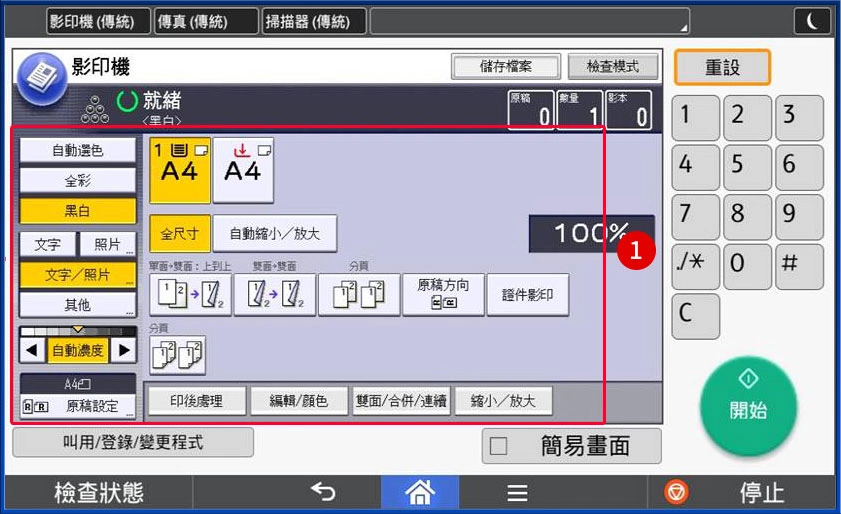Tap keypad number 5
Viewport: 841px width, 514px height.
click(748, 167)
